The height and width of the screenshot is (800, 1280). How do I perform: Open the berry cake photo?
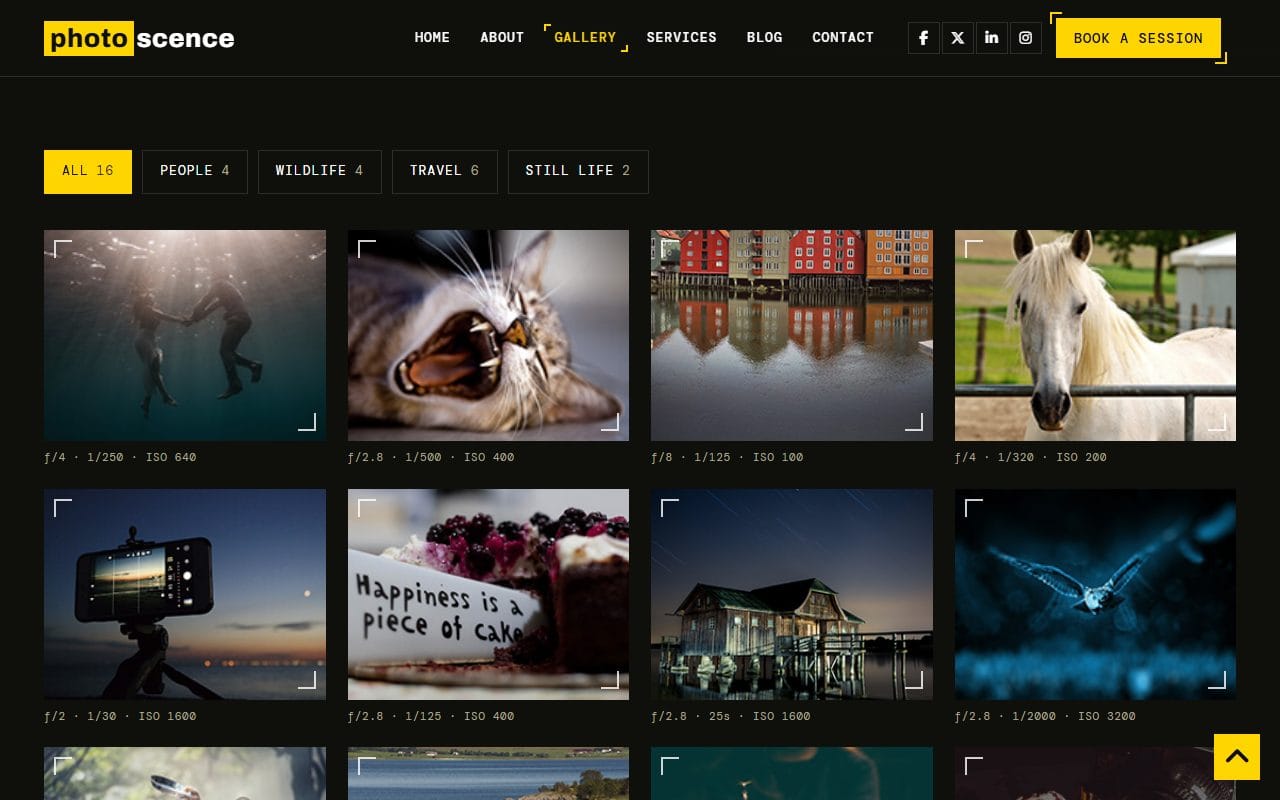[x=488, y=594]
